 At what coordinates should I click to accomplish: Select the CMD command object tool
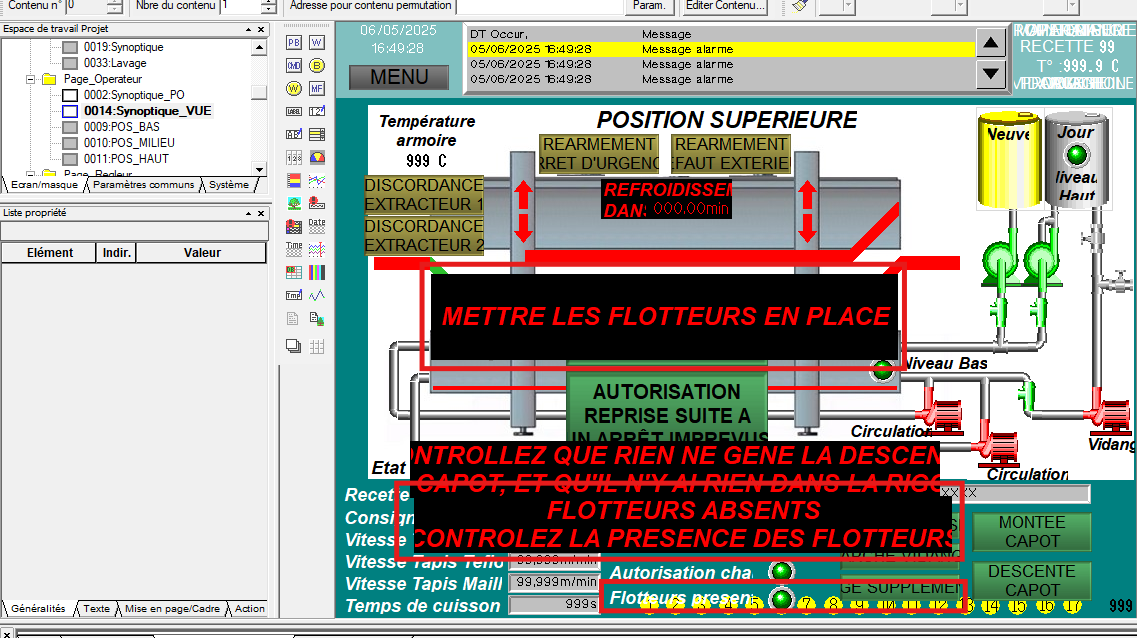click(x=292, y=66)
